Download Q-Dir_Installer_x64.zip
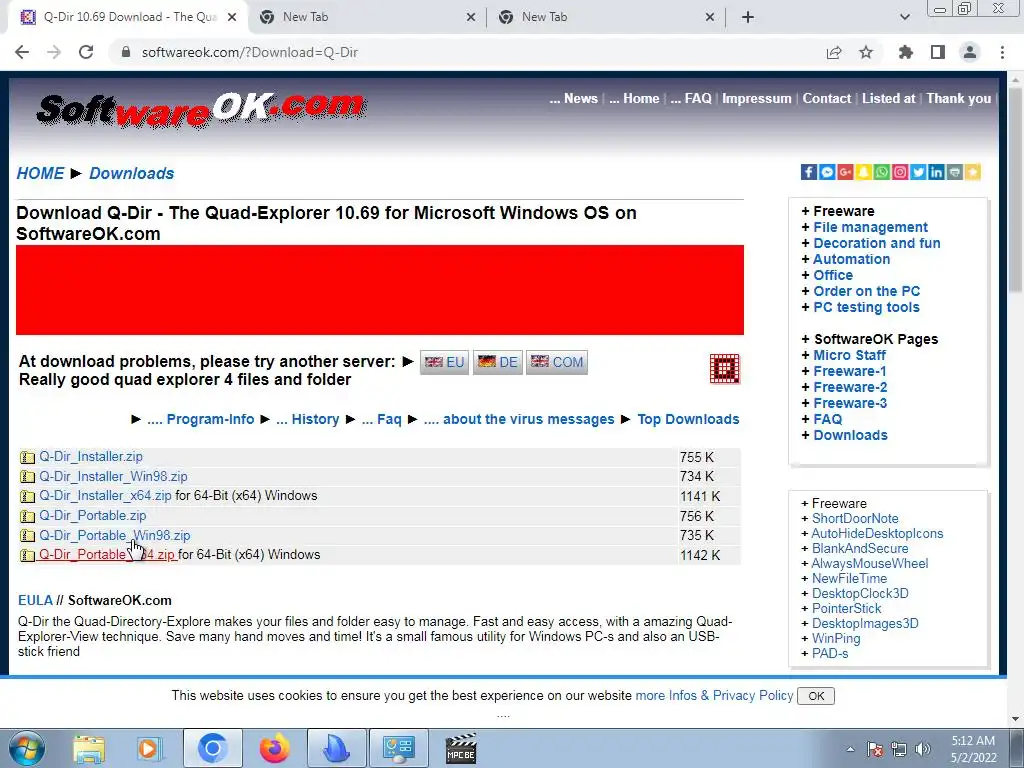Screen dimensions: 1024x768 105,496
